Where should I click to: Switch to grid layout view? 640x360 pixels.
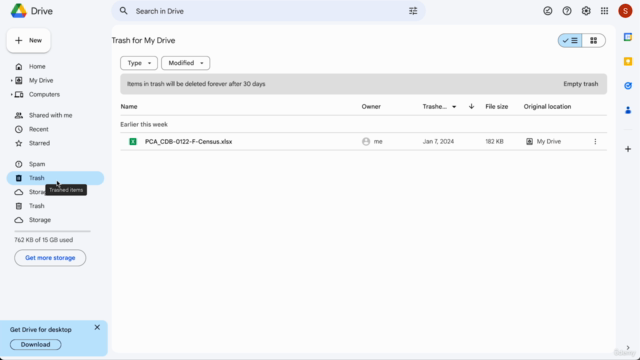(593, 40)
